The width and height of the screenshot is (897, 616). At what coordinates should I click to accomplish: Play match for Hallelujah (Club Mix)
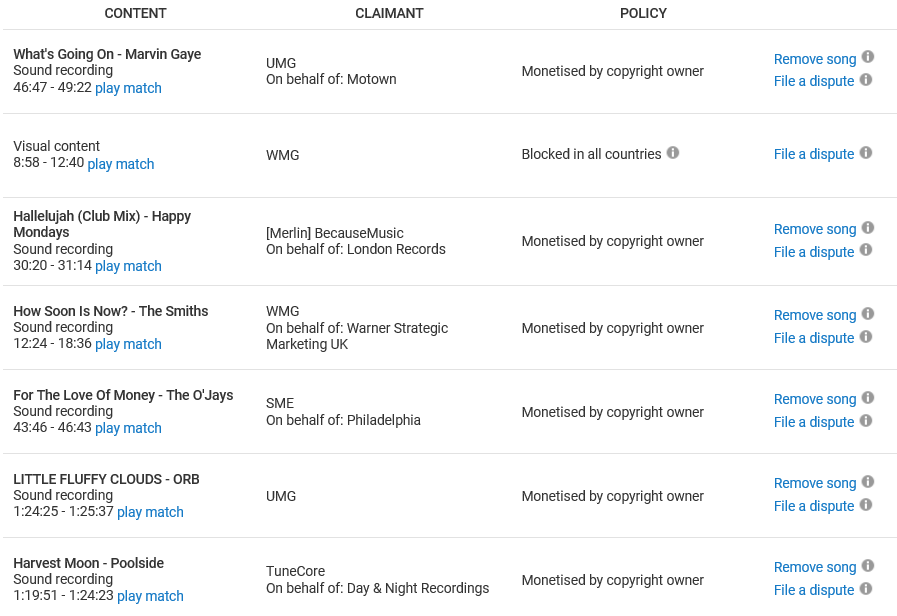128,266
